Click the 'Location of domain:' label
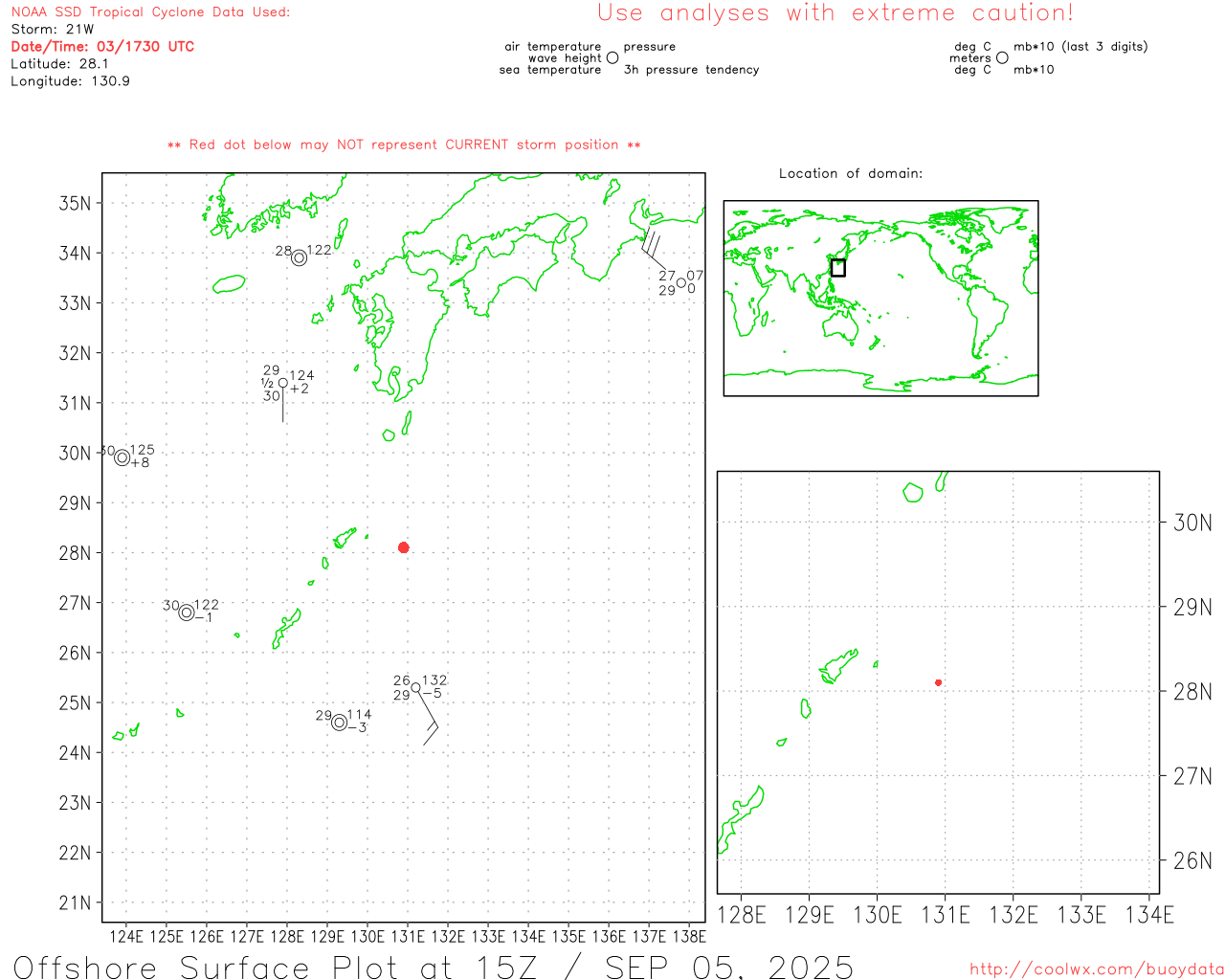Image resolution: width=1225 pixels, height=980 pixels. coord(851,174)
